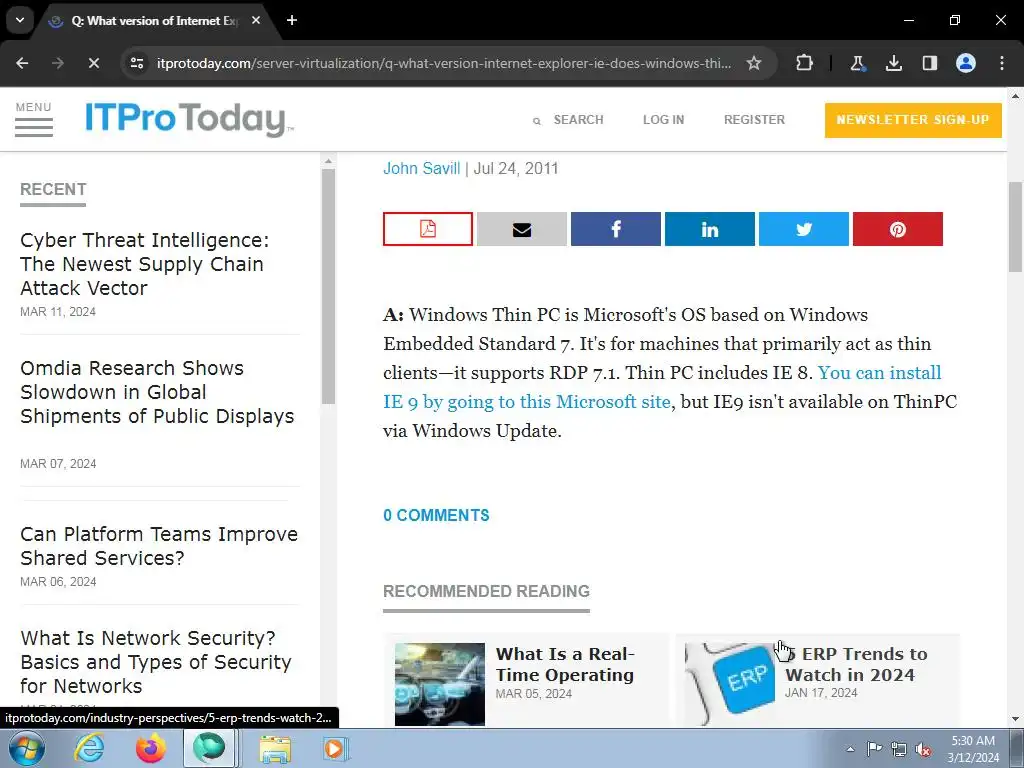Show hidden system tray icons
This screenshot has width=1024, height=768.
coord(850,749)
